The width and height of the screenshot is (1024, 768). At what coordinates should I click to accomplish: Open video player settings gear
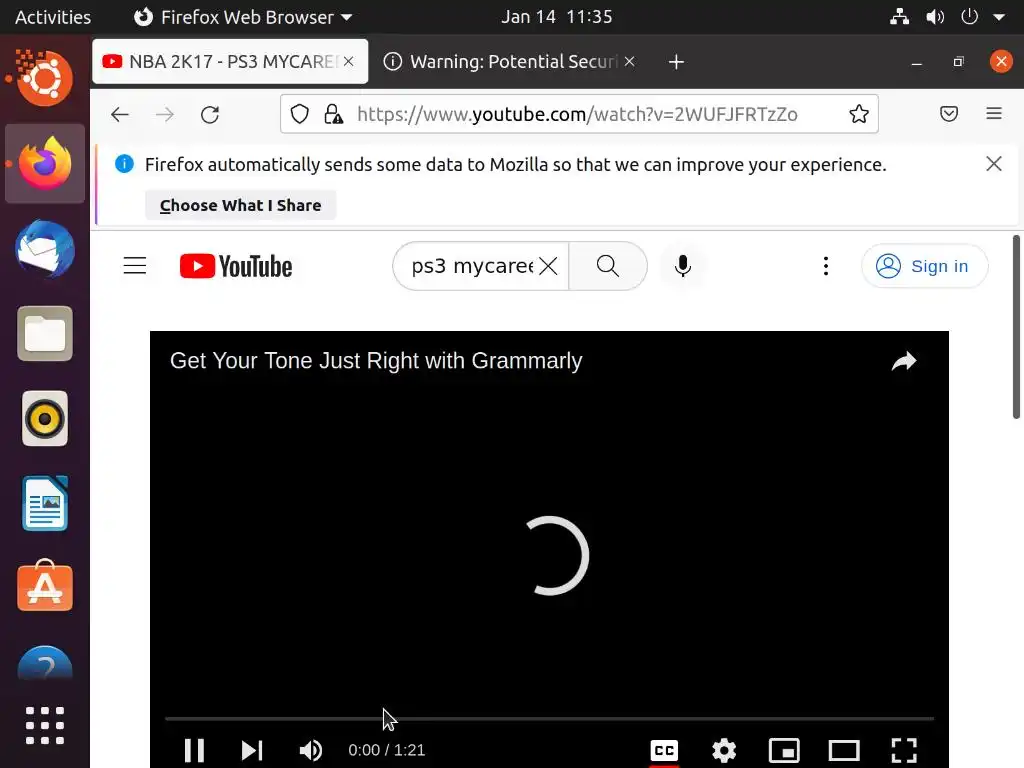(724, 750)
